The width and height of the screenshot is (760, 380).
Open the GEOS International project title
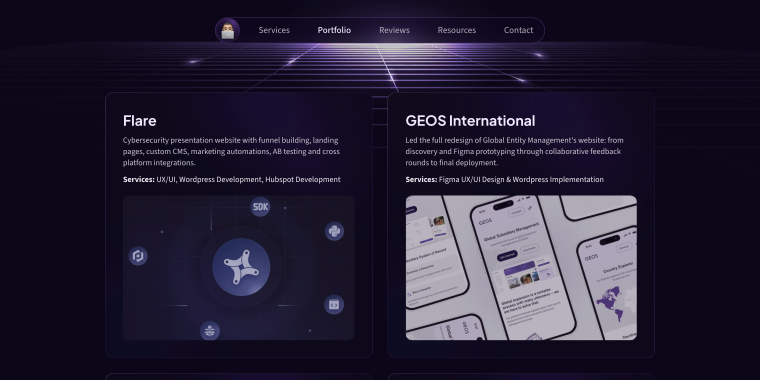470,121
